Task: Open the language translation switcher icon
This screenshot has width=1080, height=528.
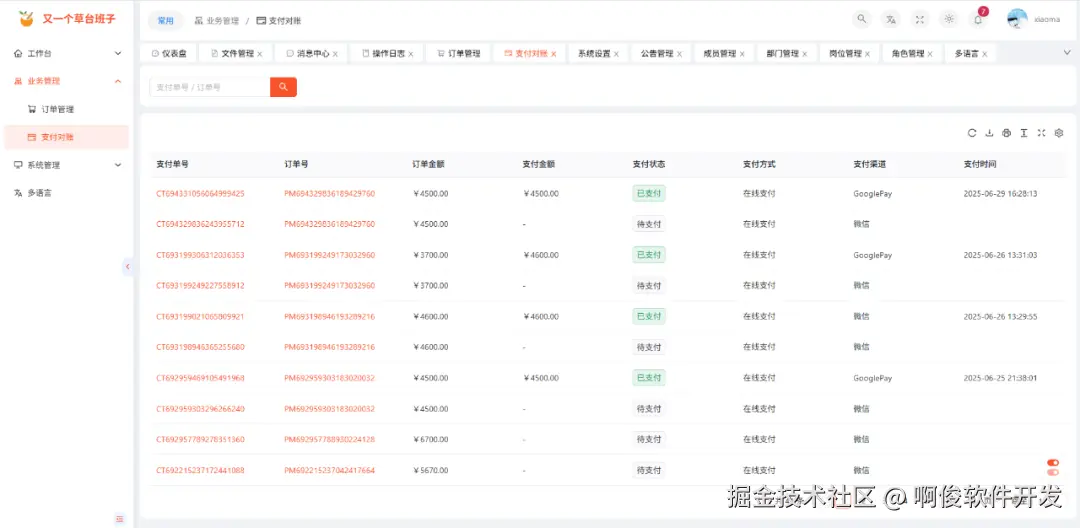Action: [x=891, y=19]
